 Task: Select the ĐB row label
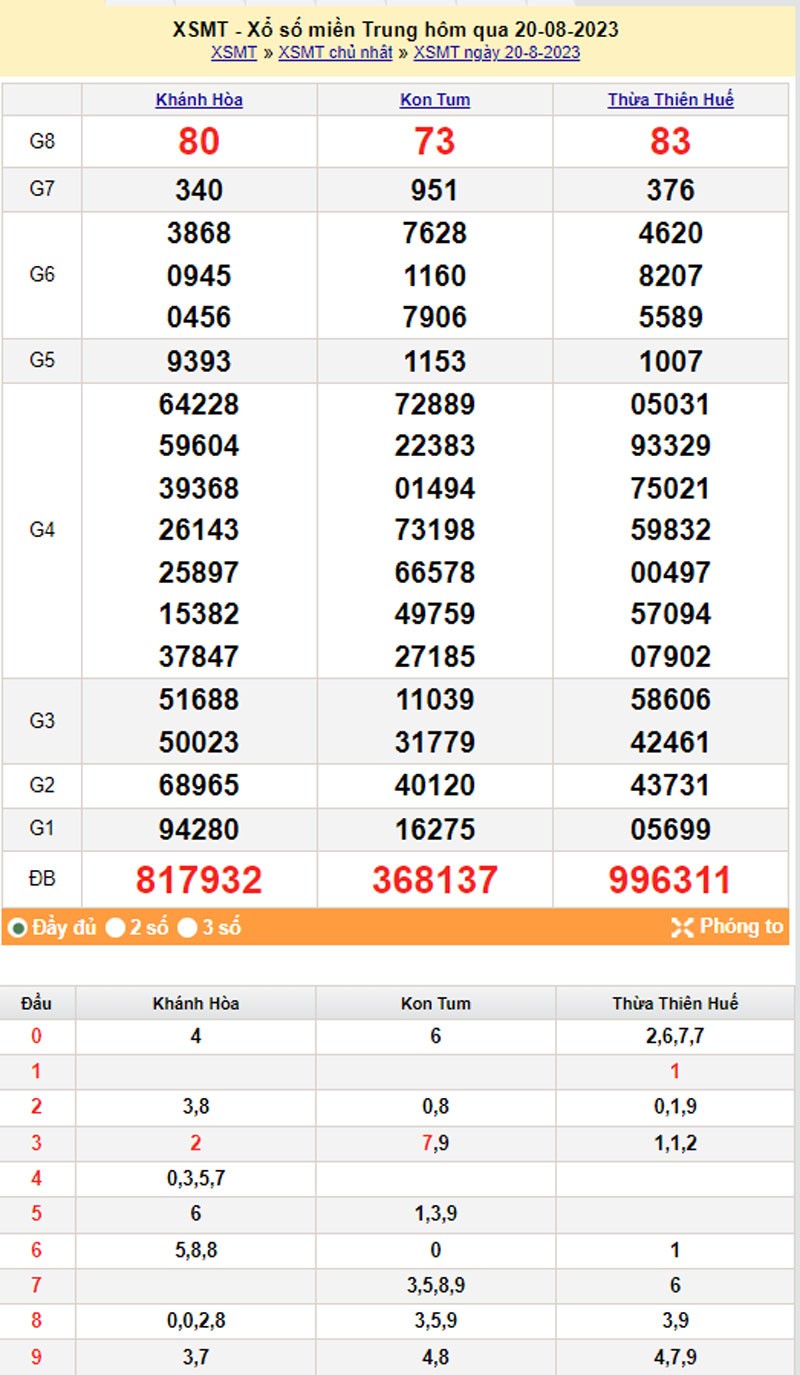pos(41,880)
